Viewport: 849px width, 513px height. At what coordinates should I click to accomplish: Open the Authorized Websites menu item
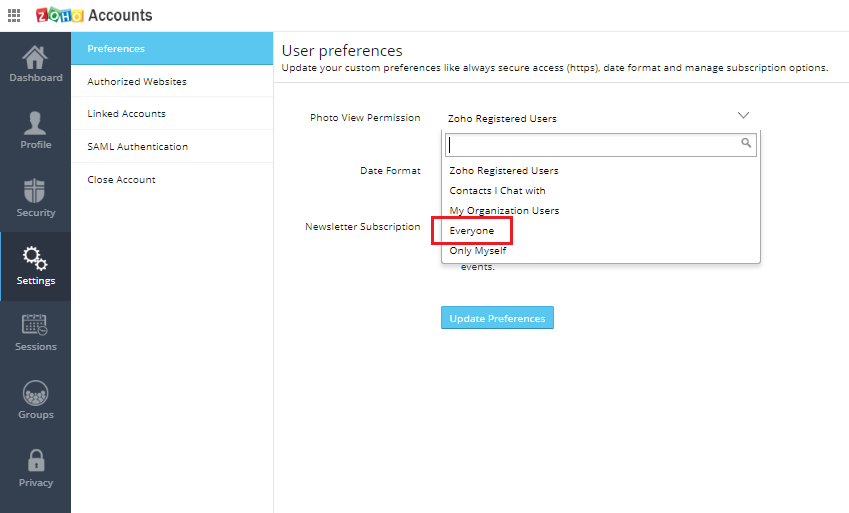tap(137, 82)
